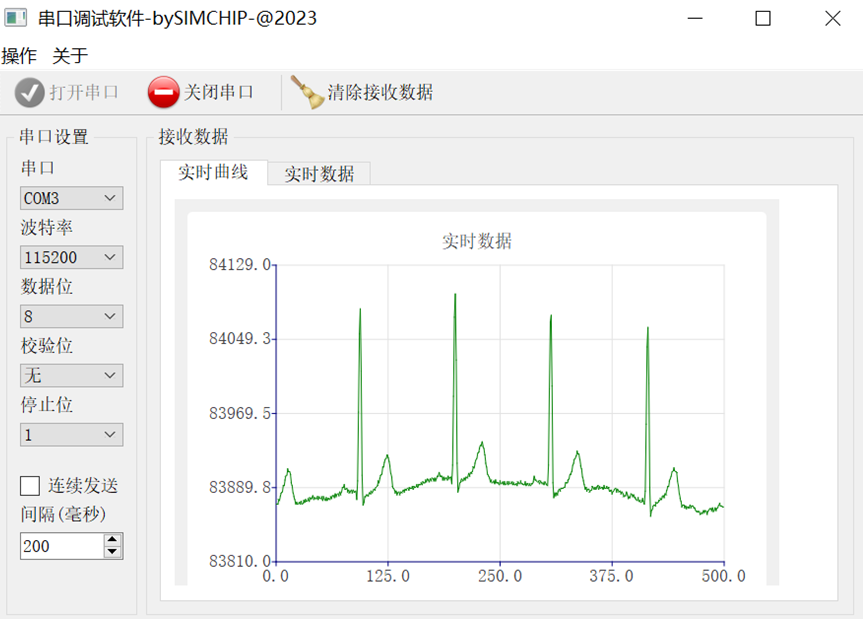Click the 关闭串口 button label
The height and width of the screenshot is (619, 863).
[219, 92]
